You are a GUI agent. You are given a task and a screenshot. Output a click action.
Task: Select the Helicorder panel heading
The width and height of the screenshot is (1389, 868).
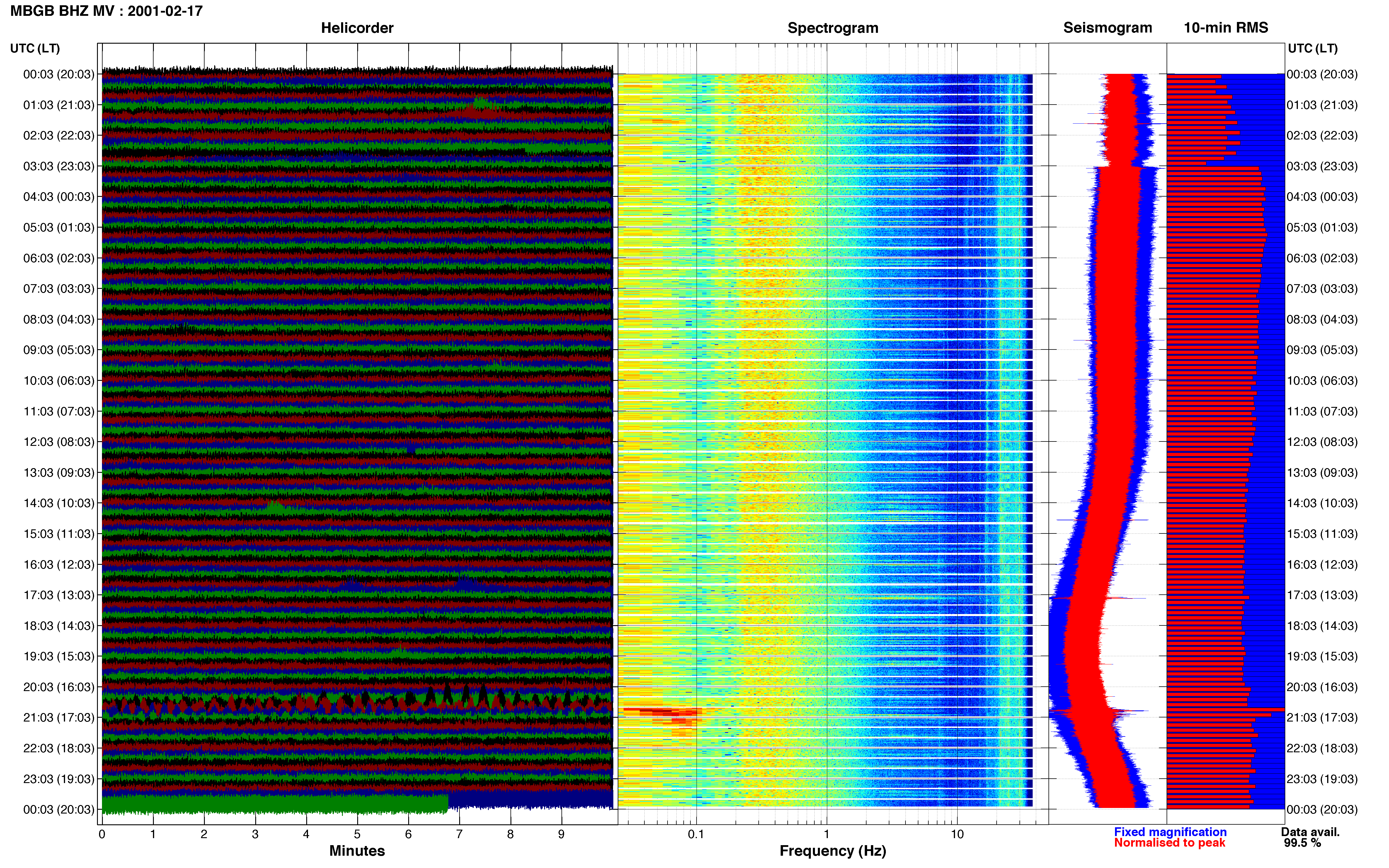click(357, 28)
